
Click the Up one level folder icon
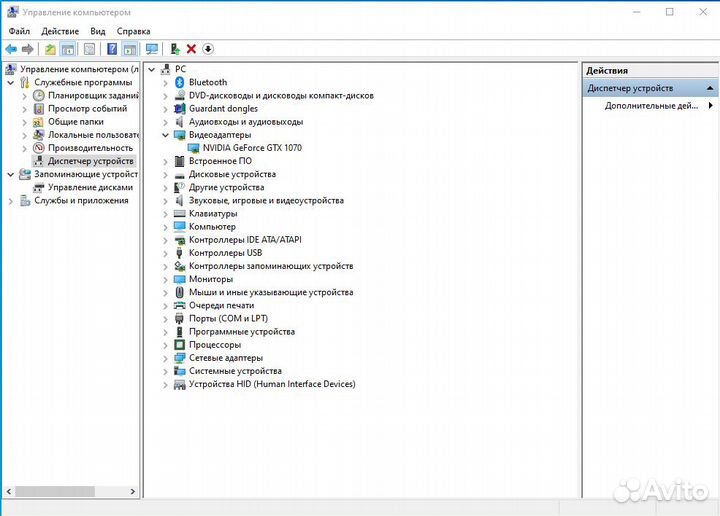[50, 49]
